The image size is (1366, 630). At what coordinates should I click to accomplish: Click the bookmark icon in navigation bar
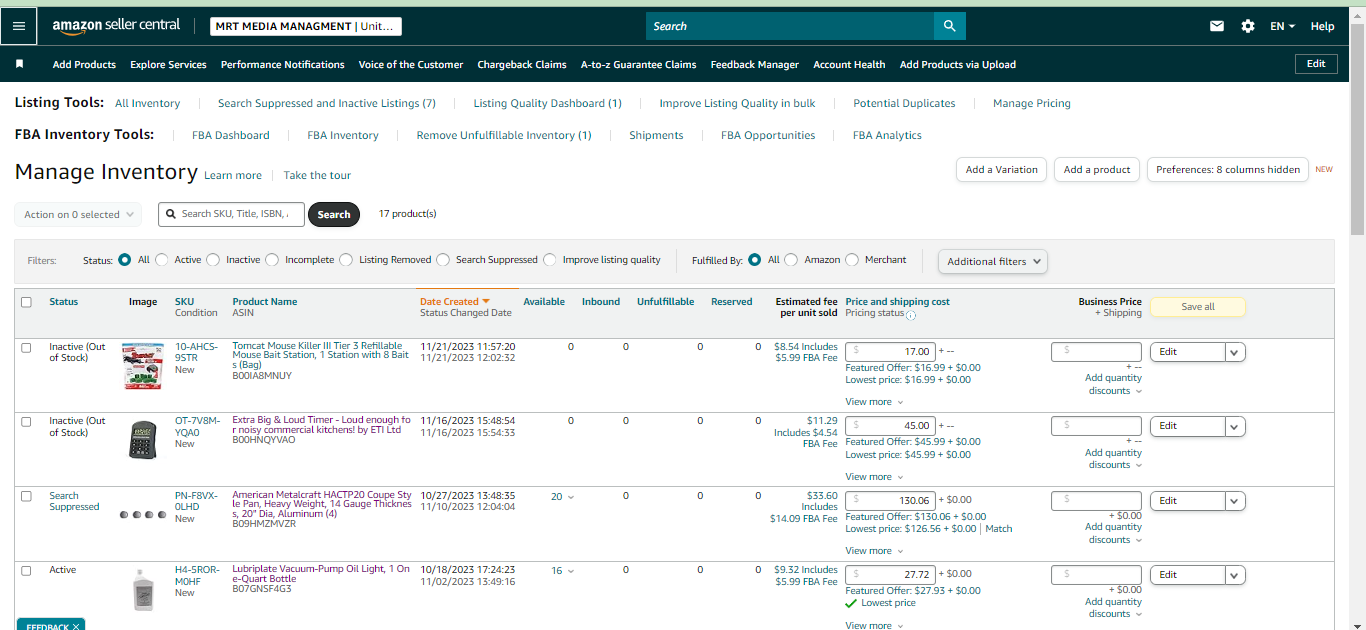click(x=19, y=64)
